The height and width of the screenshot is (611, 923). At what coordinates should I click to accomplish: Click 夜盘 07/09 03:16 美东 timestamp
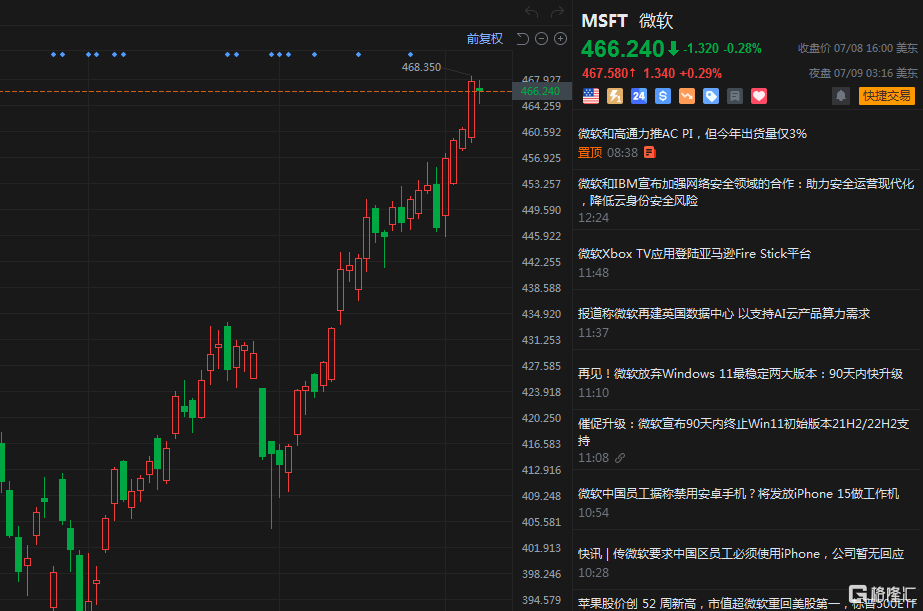[x=862, y=73]
